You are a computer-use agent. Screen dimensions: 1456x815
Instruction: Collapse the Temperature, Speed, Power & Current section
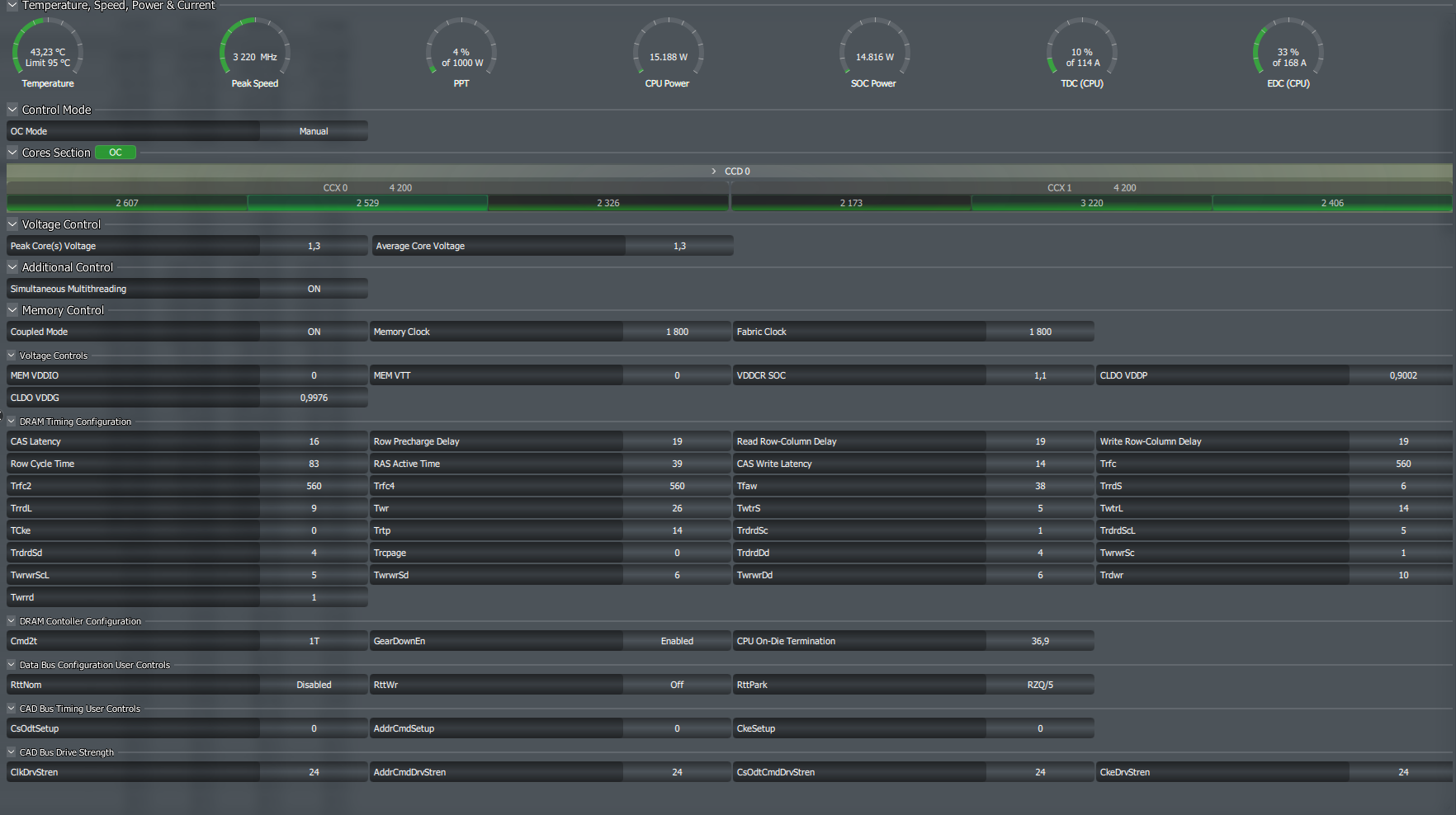(12, 5)
